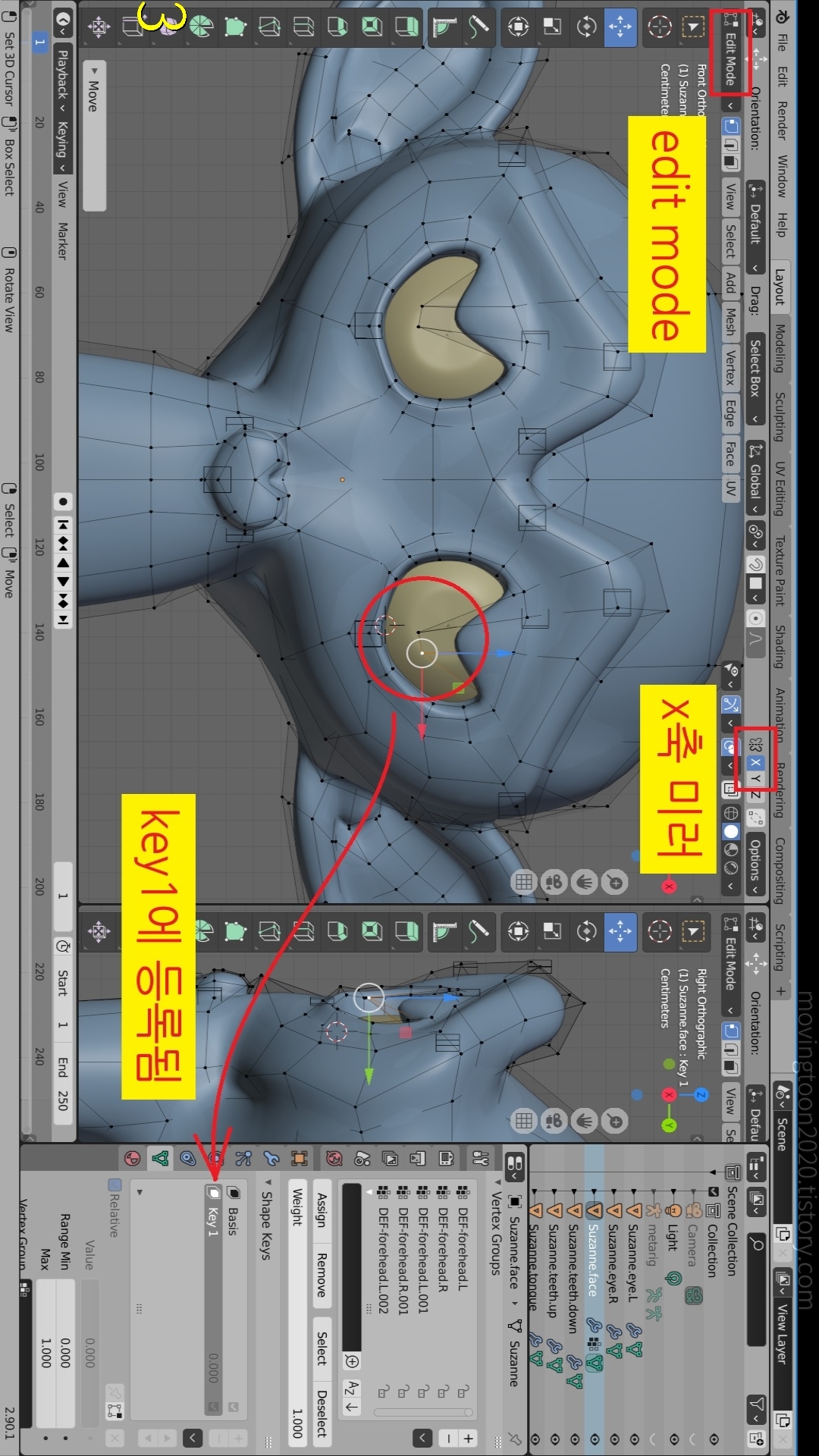819x1456 pixels.
Task: Open the Material properties tab (red sphere icon)
Action: pos(132,1158)
